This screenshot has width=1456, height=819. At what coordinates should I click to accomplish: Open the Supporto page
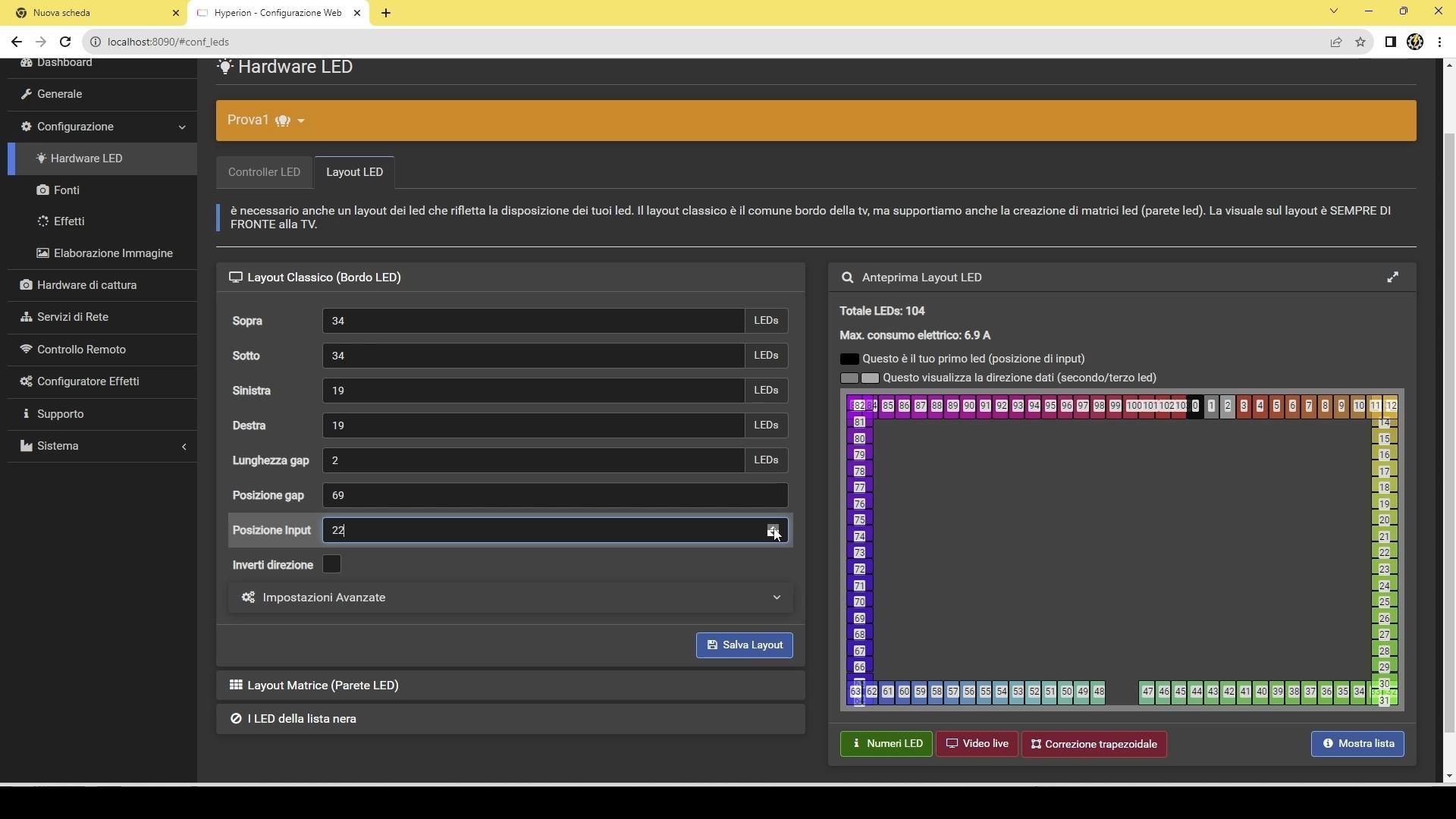point(61,414)
